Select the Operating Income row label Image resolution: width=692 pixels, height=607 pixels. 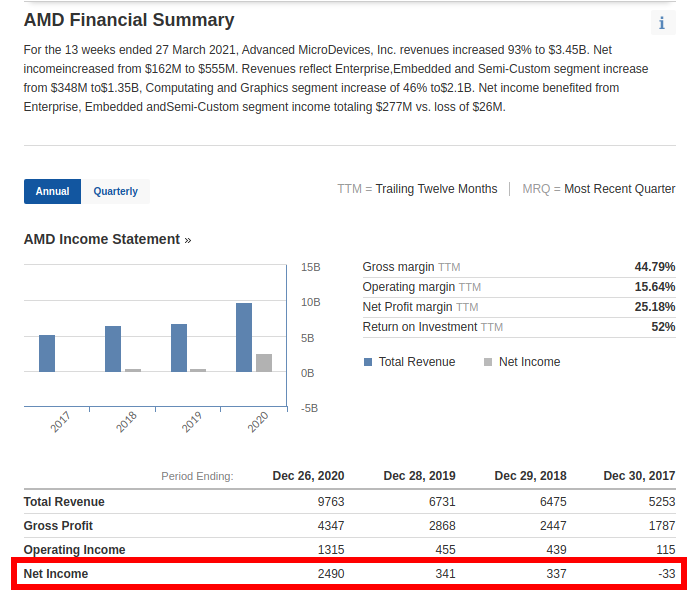pyautogui.click(x=74, y=550)
